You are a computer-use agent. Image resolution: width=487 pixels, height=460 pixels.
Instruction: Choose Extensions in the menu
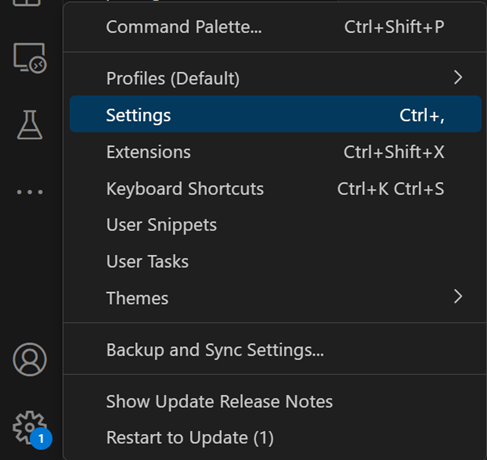pos(275,152)
